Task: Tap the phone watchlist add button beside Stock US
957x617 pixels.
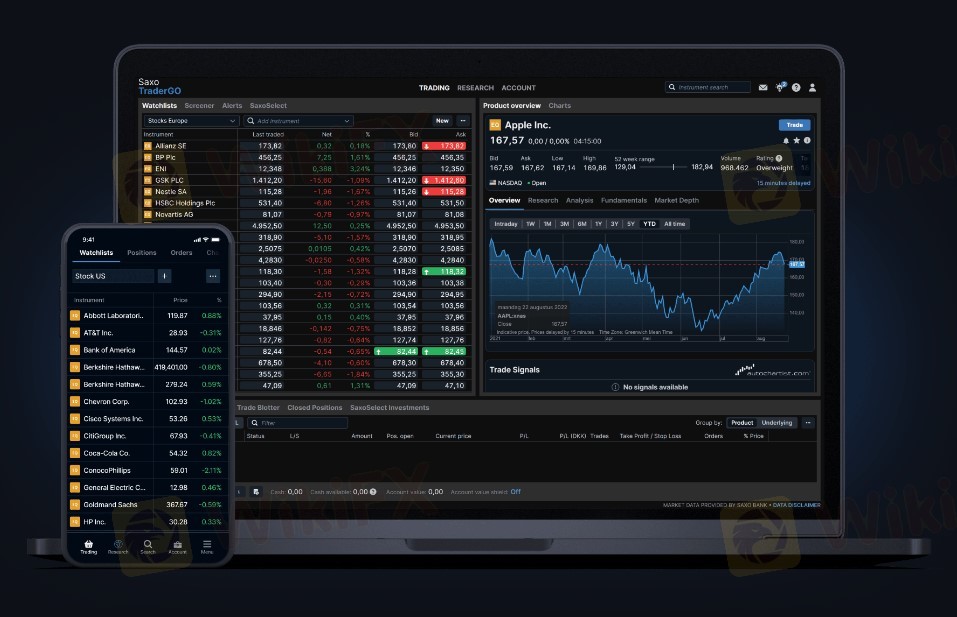Action: (x=164, y=276)
